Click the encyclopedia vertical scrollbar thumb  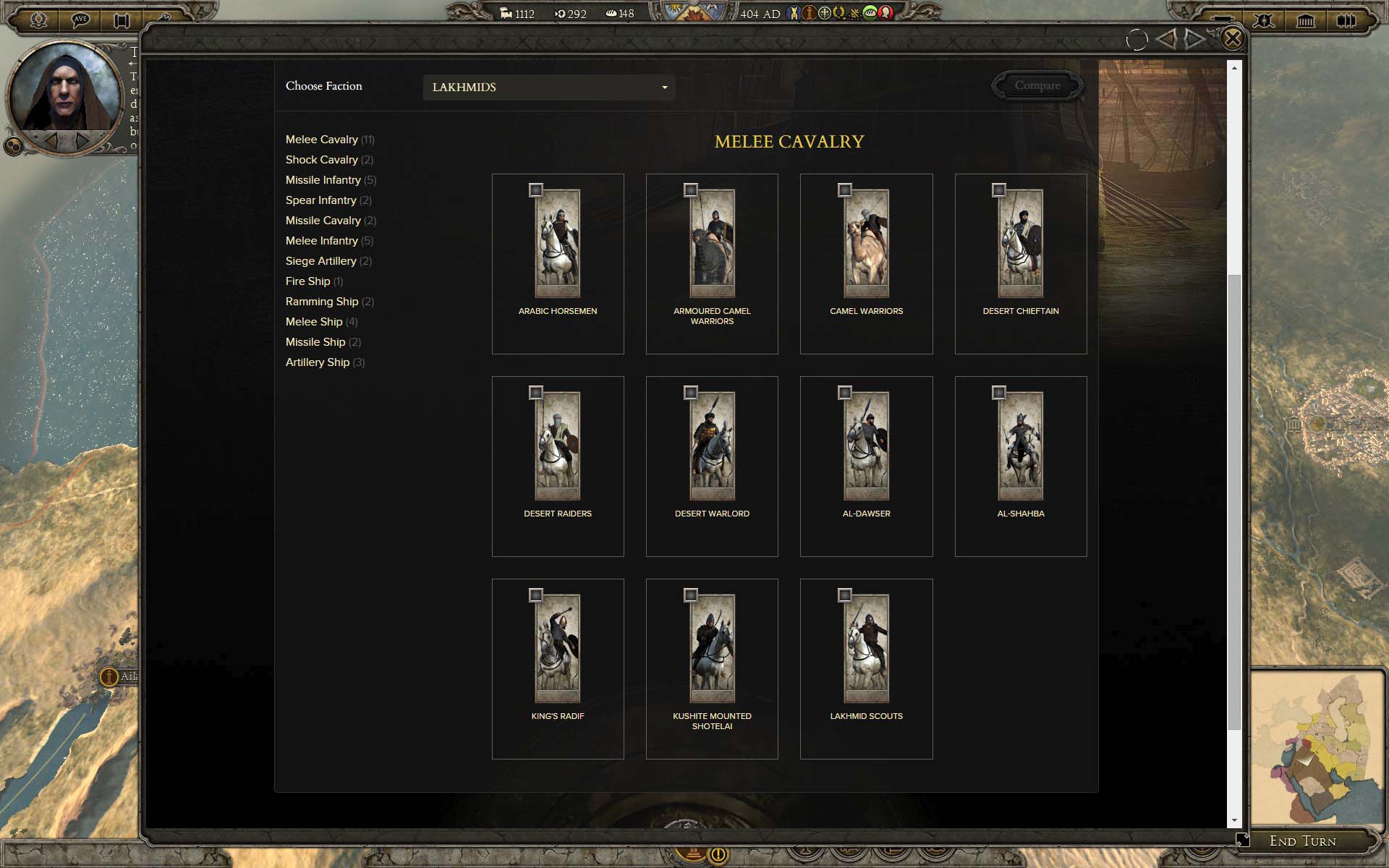(1234, 502)
